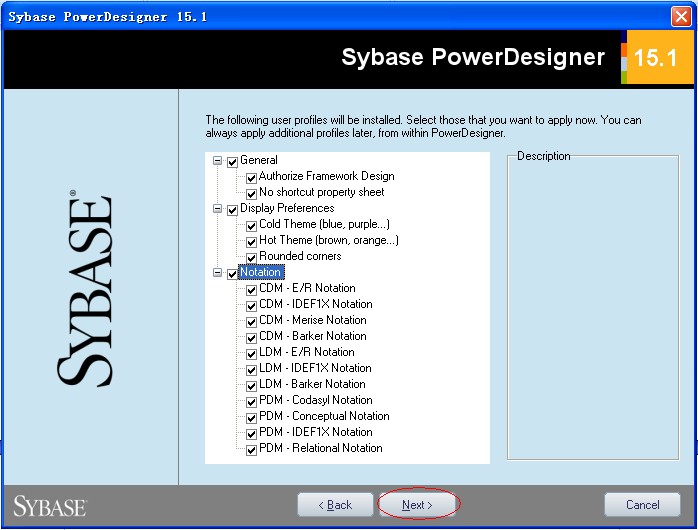The width and height of the screenshot is (698, 530).
Task: Uncheck the General group checkbox
Action: point(233,161)
